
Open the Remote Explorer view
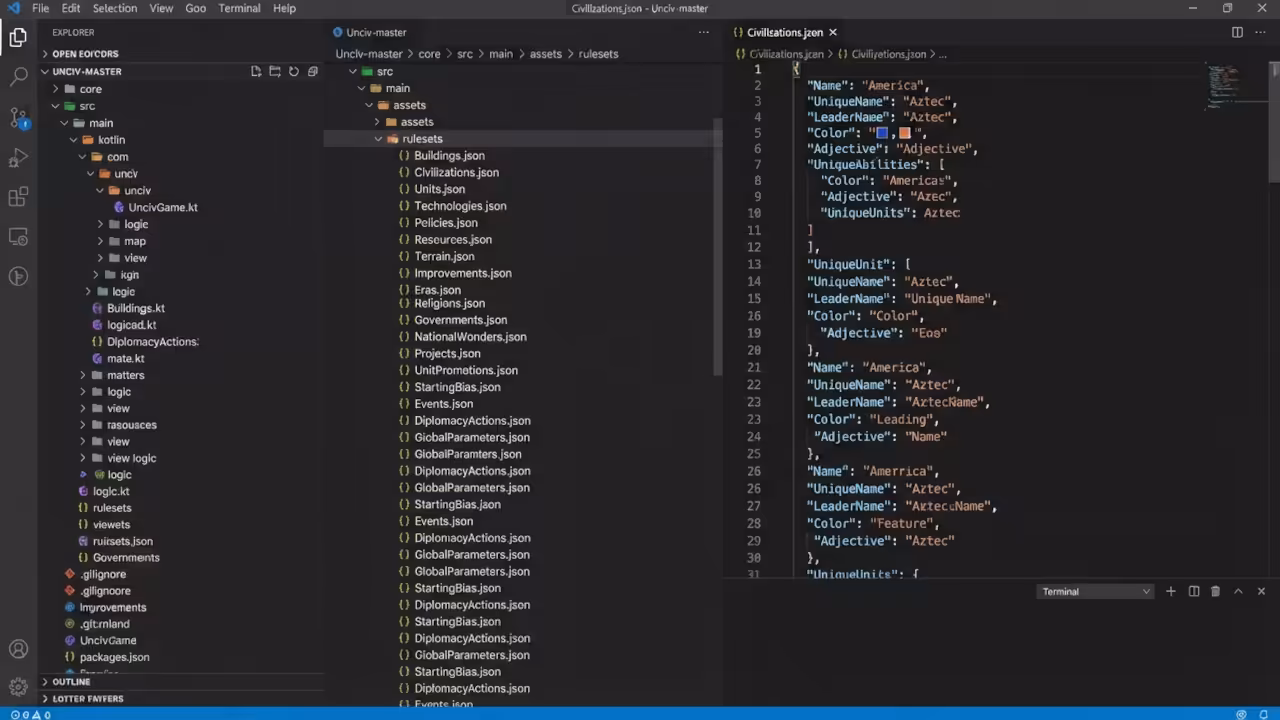tap(18, 237)
